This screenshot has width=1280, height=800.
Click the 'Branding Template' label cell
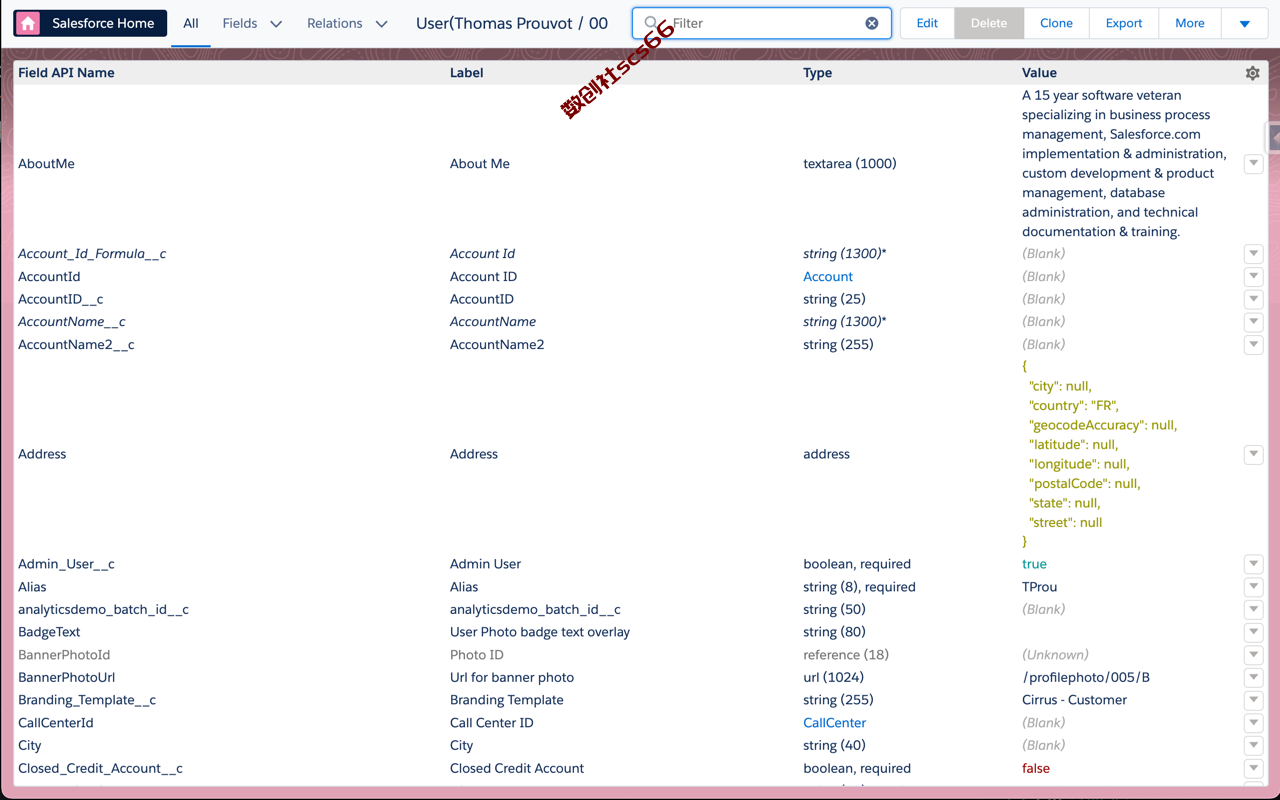tap(507, 700)
